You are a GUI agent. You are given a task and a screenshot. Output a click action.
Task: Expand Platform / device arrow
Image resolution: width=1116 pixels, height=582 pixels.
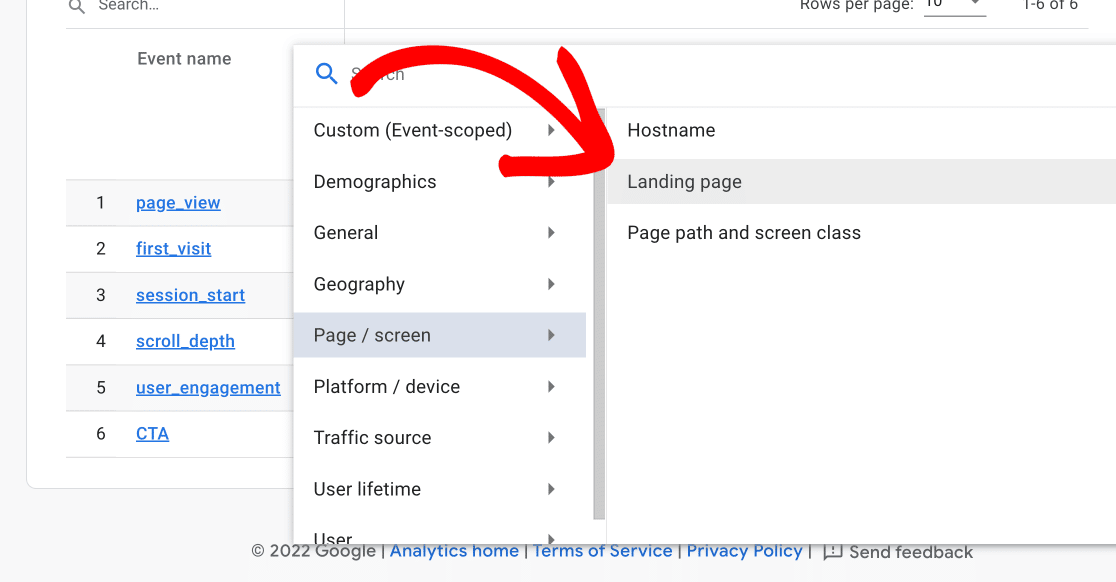[x=551, y=386]
